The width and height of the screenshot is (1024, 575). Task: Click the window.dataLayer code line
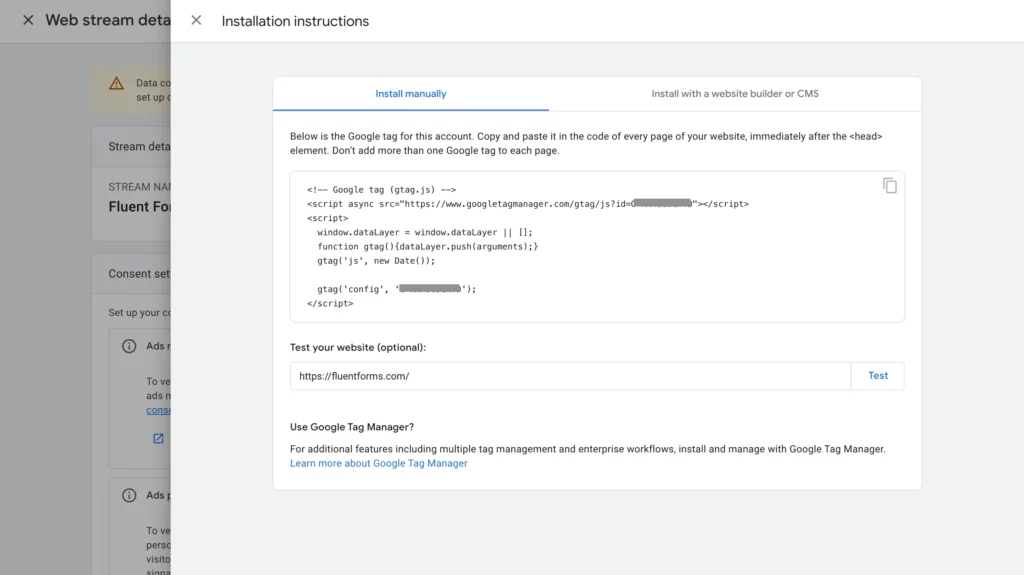coord(424,232)
